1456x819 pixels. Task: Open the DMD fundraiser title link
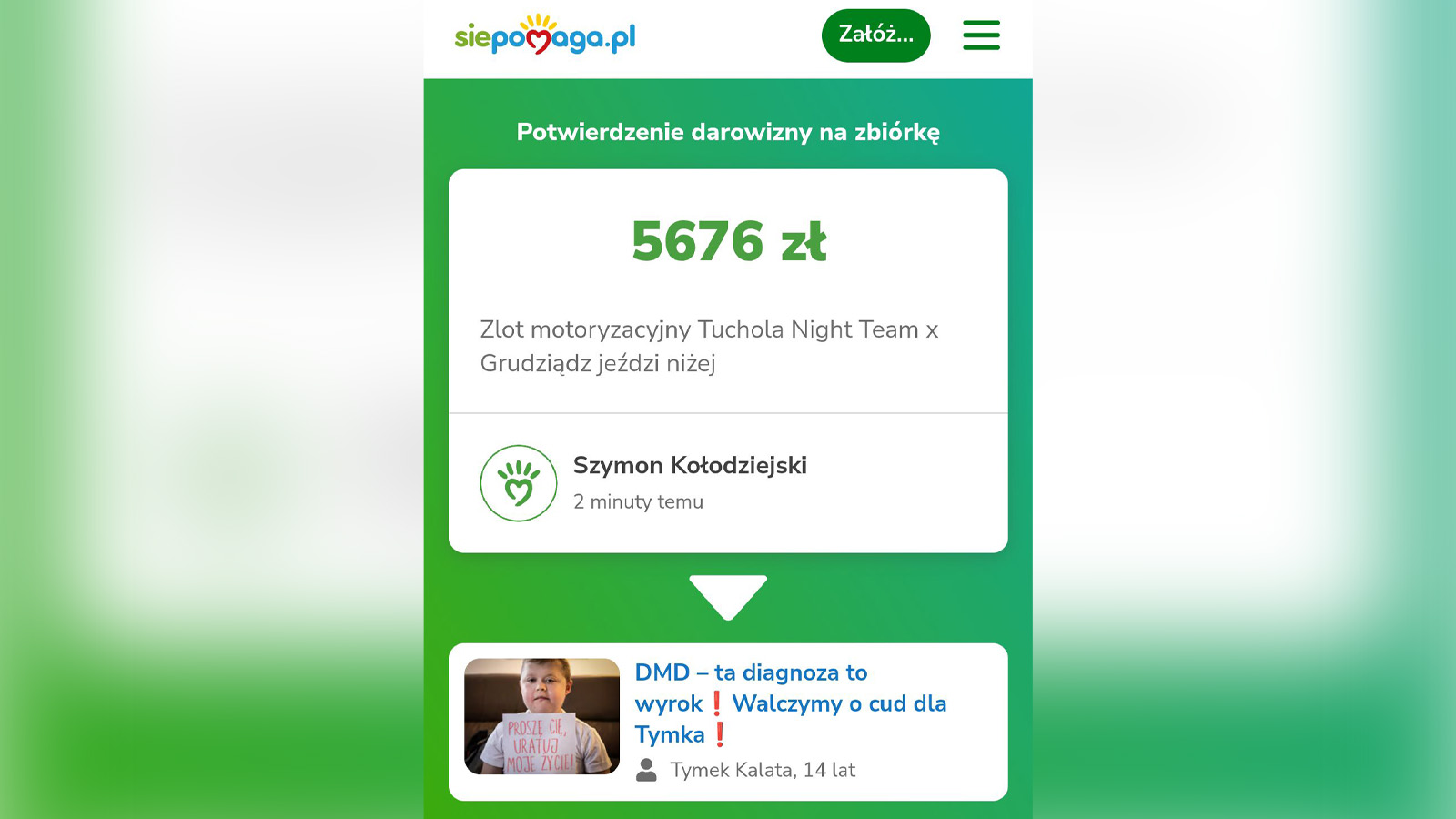pos(791,703)
